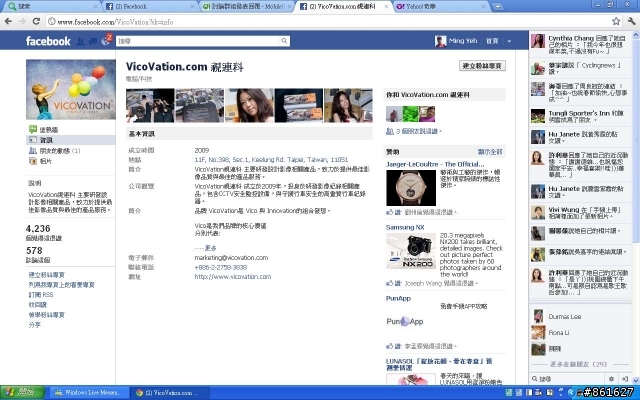The height and width of the screenshot is (400, 640).
Task: Open third photo of woman's face
Action: coord(249,105)
